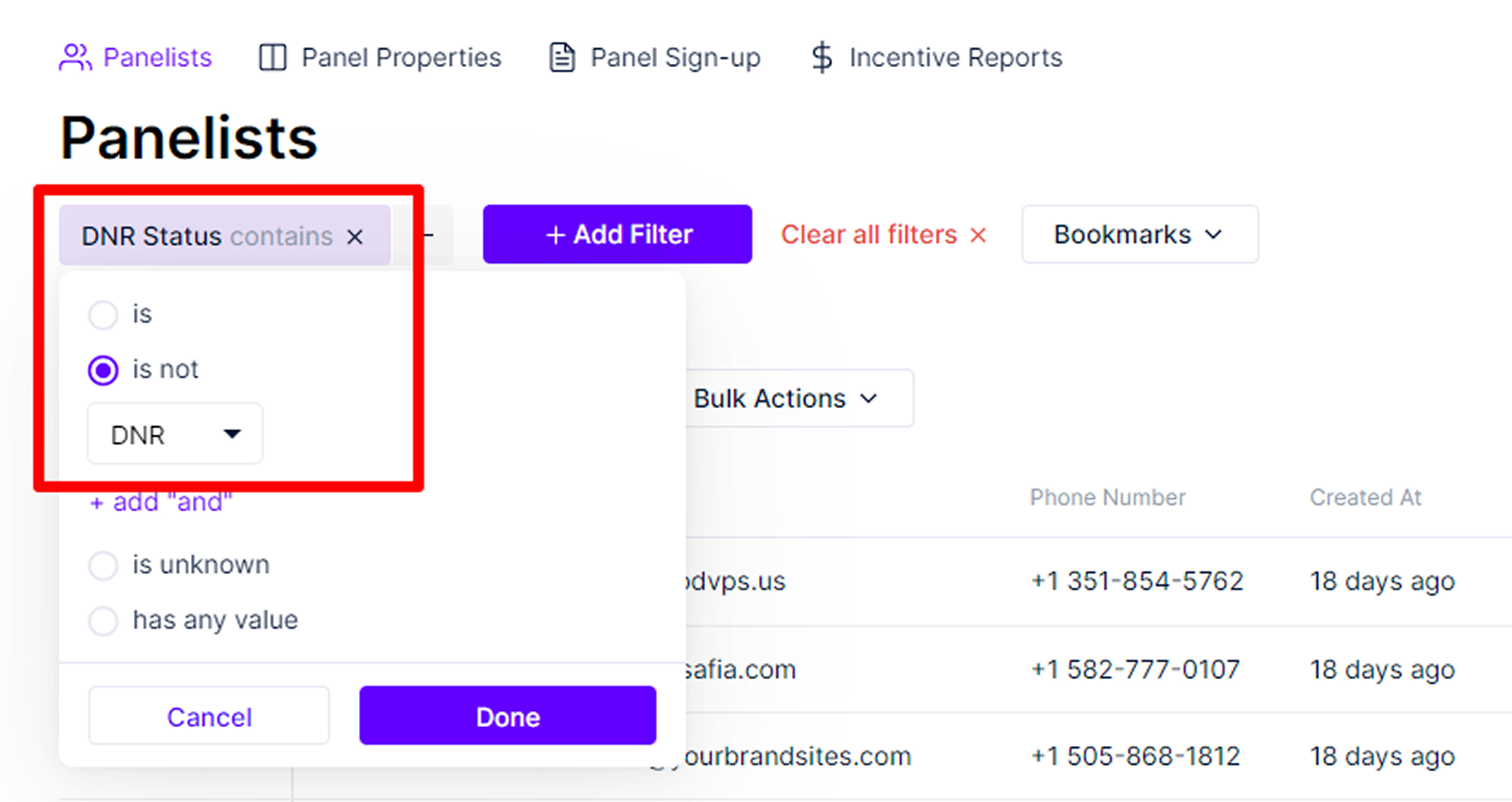1512x802 pixels.
Task: Select the "is not" radio option
Action: coord(103,370)
